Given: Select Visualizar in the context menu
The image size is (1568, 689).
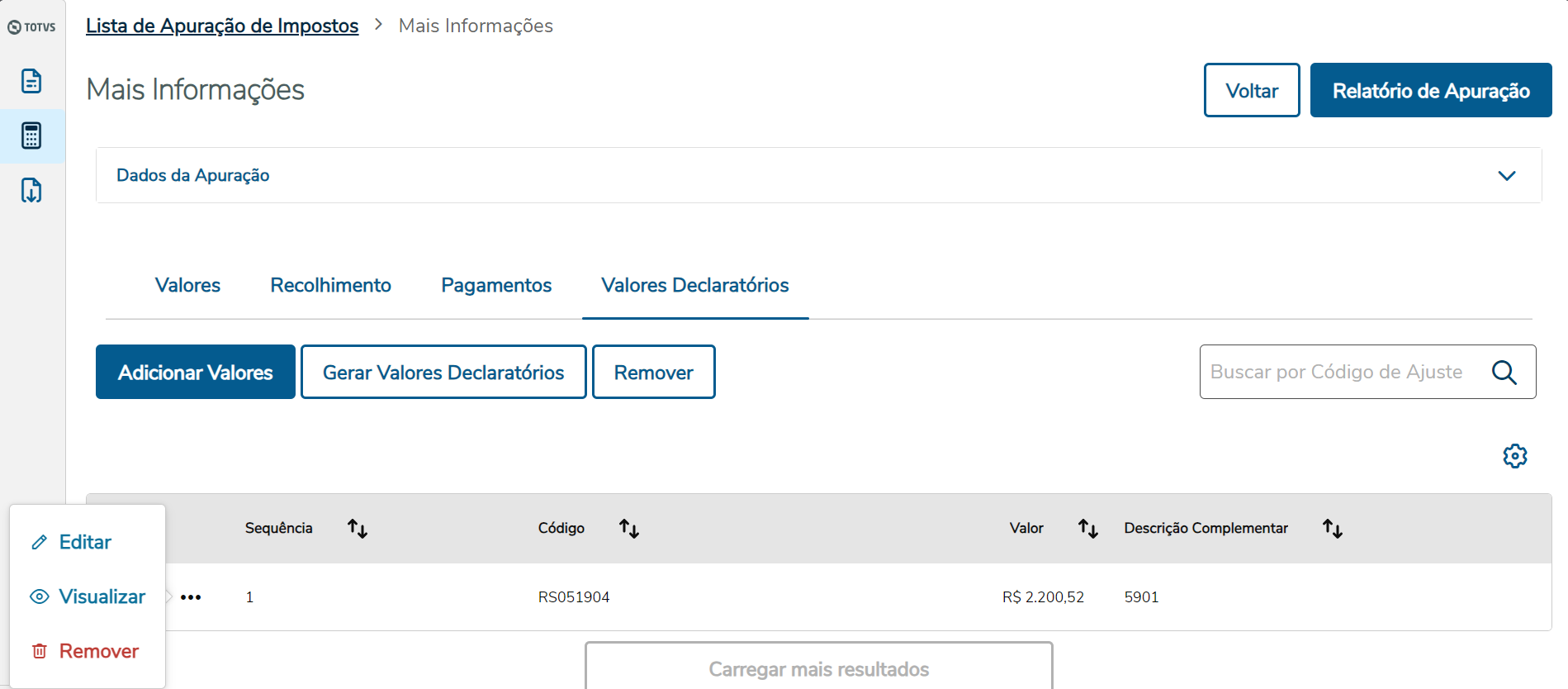Looking at the screenshot, I should (x=102, y=596).
